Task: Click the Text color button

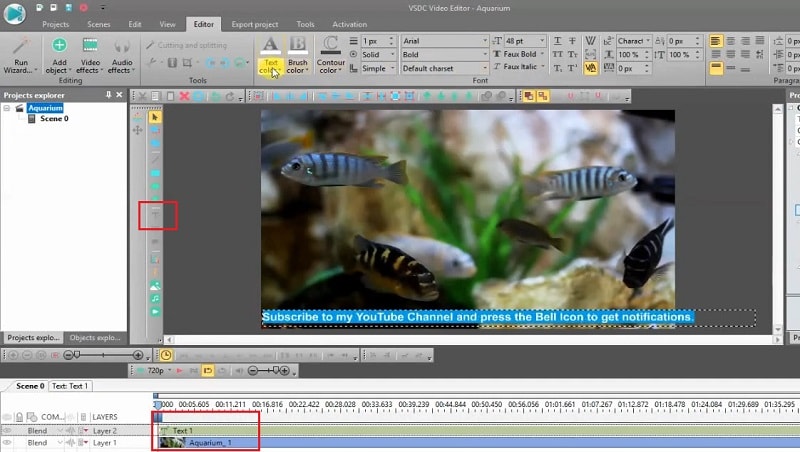Action: click(x=270, y=56)
